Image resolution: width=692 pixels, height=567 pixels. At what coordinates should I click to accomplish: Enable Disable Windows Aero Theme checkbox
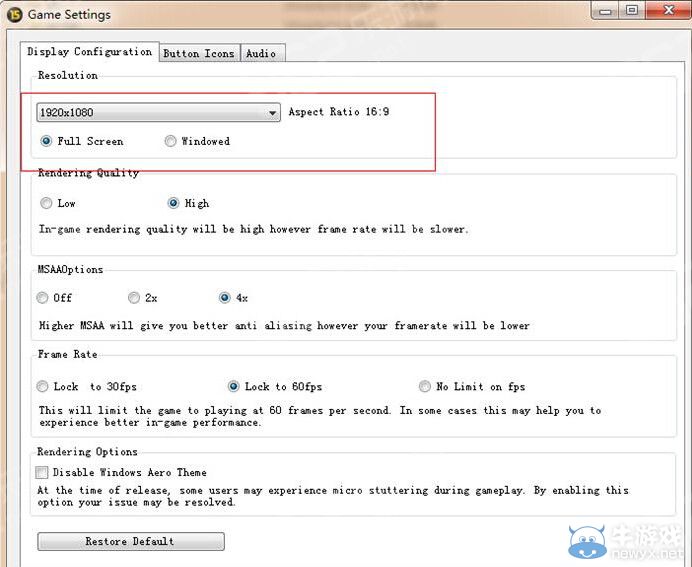(x=42, y=473)
